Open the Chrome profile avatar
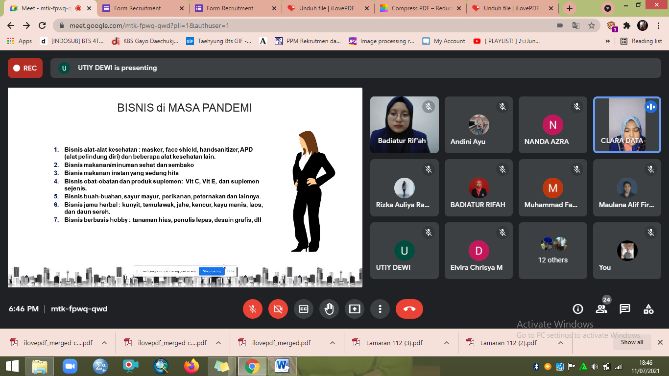Screen dimensions: 669x376 coord(643,26)
